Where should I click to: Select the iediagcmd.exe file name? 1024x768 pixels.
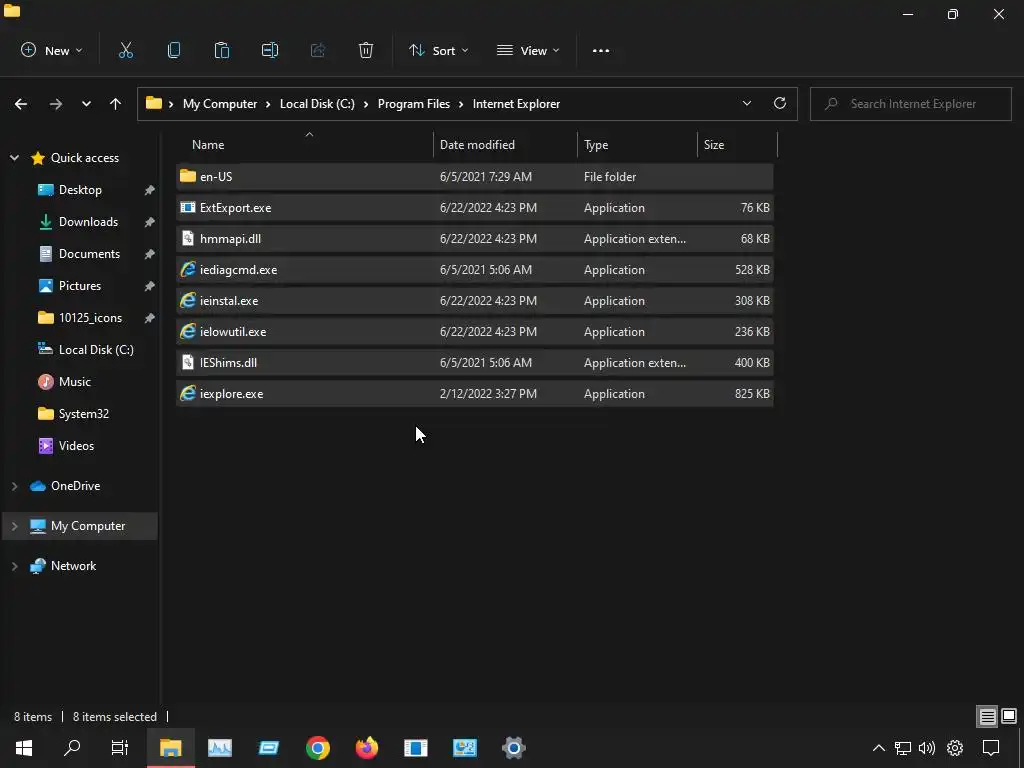(x=238, y=270)
